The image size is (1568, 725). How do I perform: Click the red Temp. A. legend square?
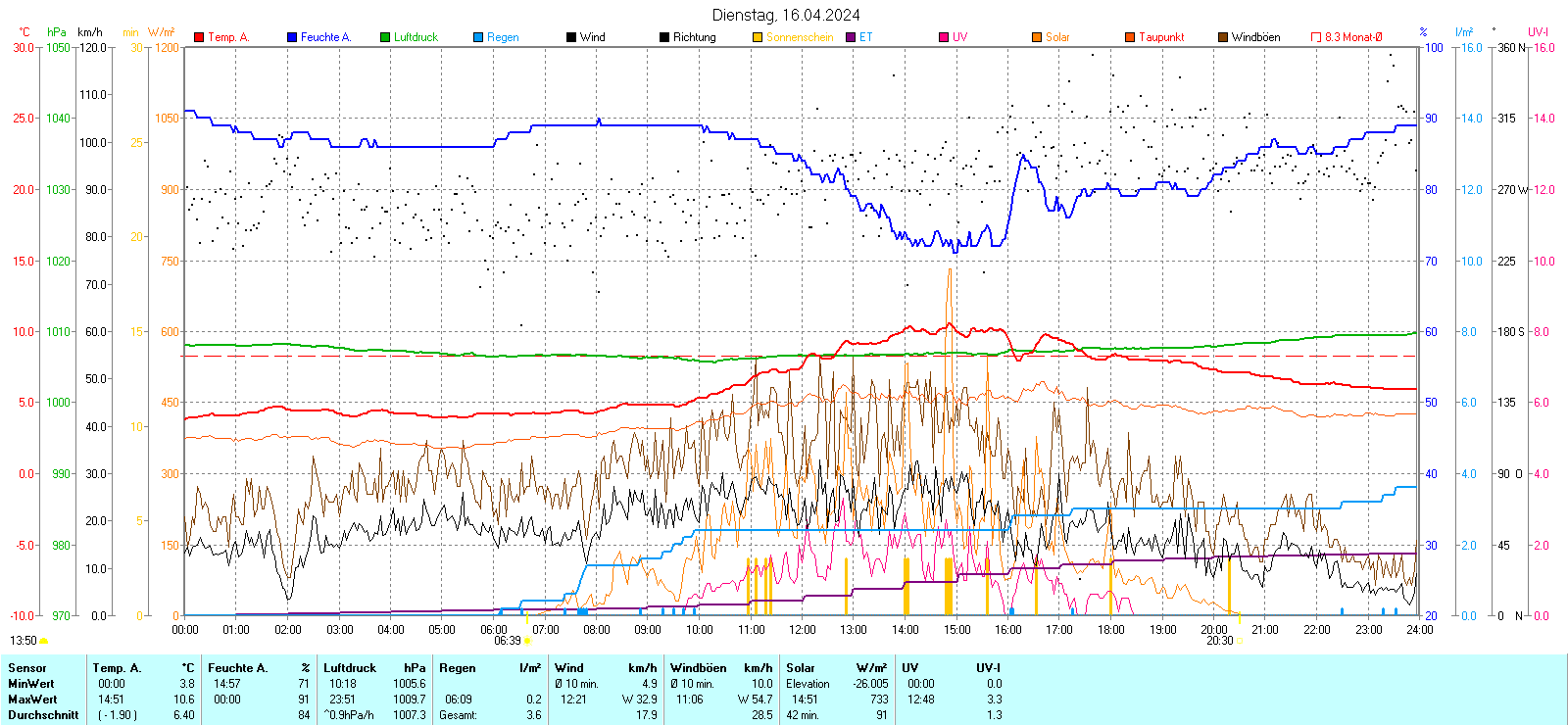click(x=199, y=37)
